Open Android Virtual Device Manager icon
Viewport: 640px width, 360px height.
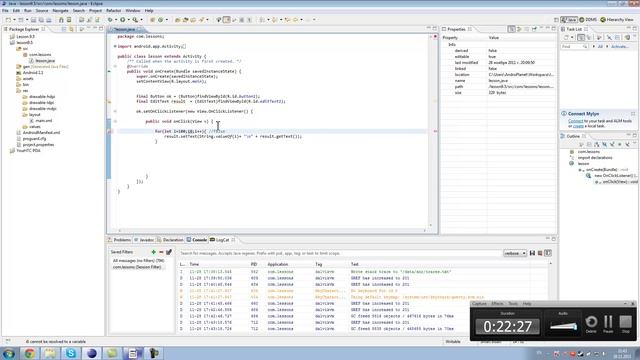(69, 20)
